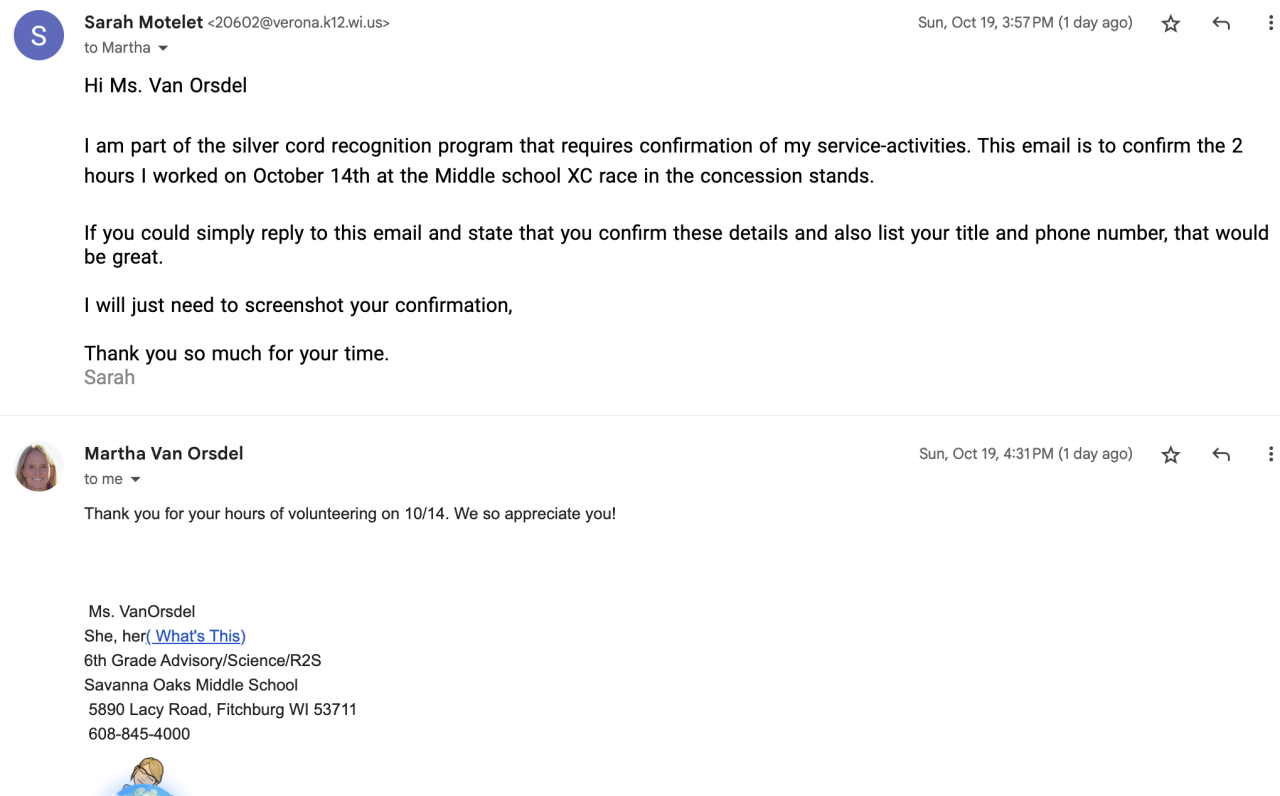Click Sarah's verona.k12.wi.us email address

pos(298,23)
